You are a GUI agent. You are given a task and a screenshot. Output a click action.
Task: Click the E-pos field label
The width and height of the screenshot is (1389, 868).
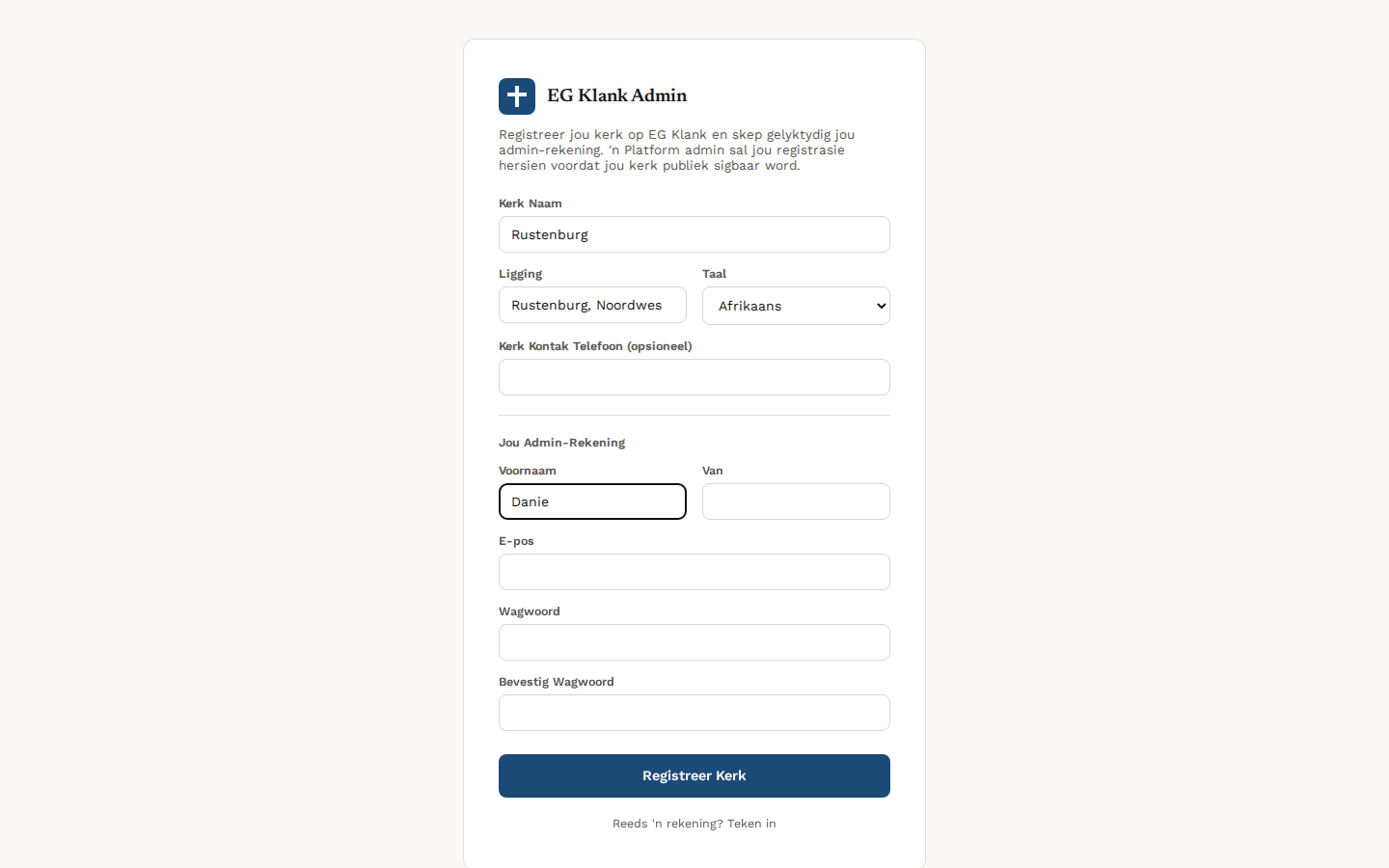click(x=516, y=541)
